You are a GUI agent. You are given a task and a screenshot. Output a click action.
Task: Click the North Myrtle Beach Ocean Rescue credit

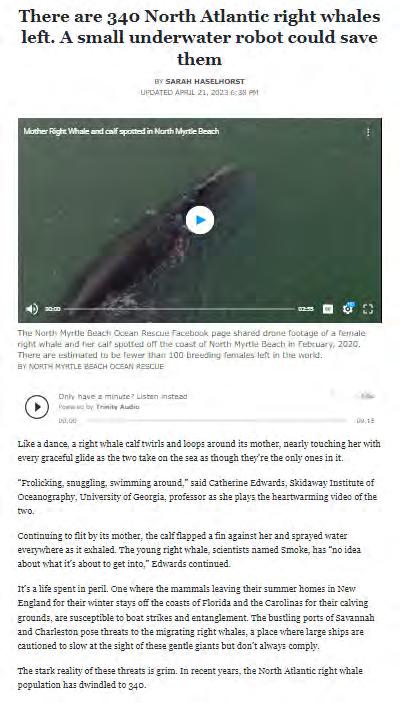pos(91,366)
